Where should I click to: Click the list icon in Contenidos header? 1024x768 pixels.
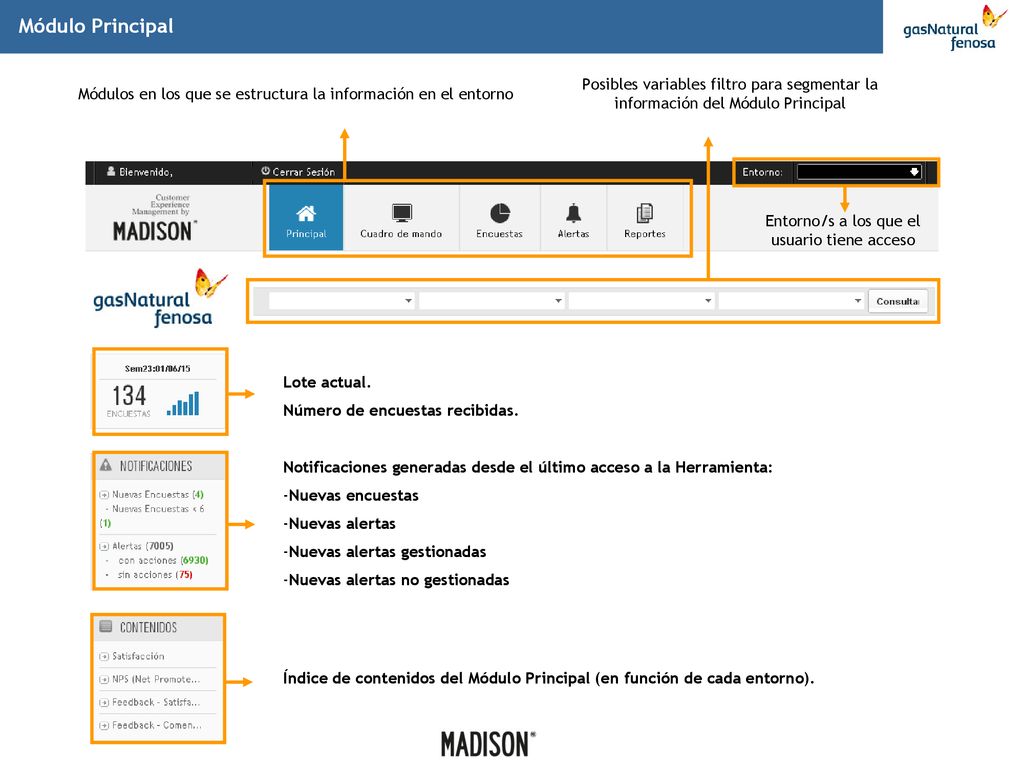(106, 626)
